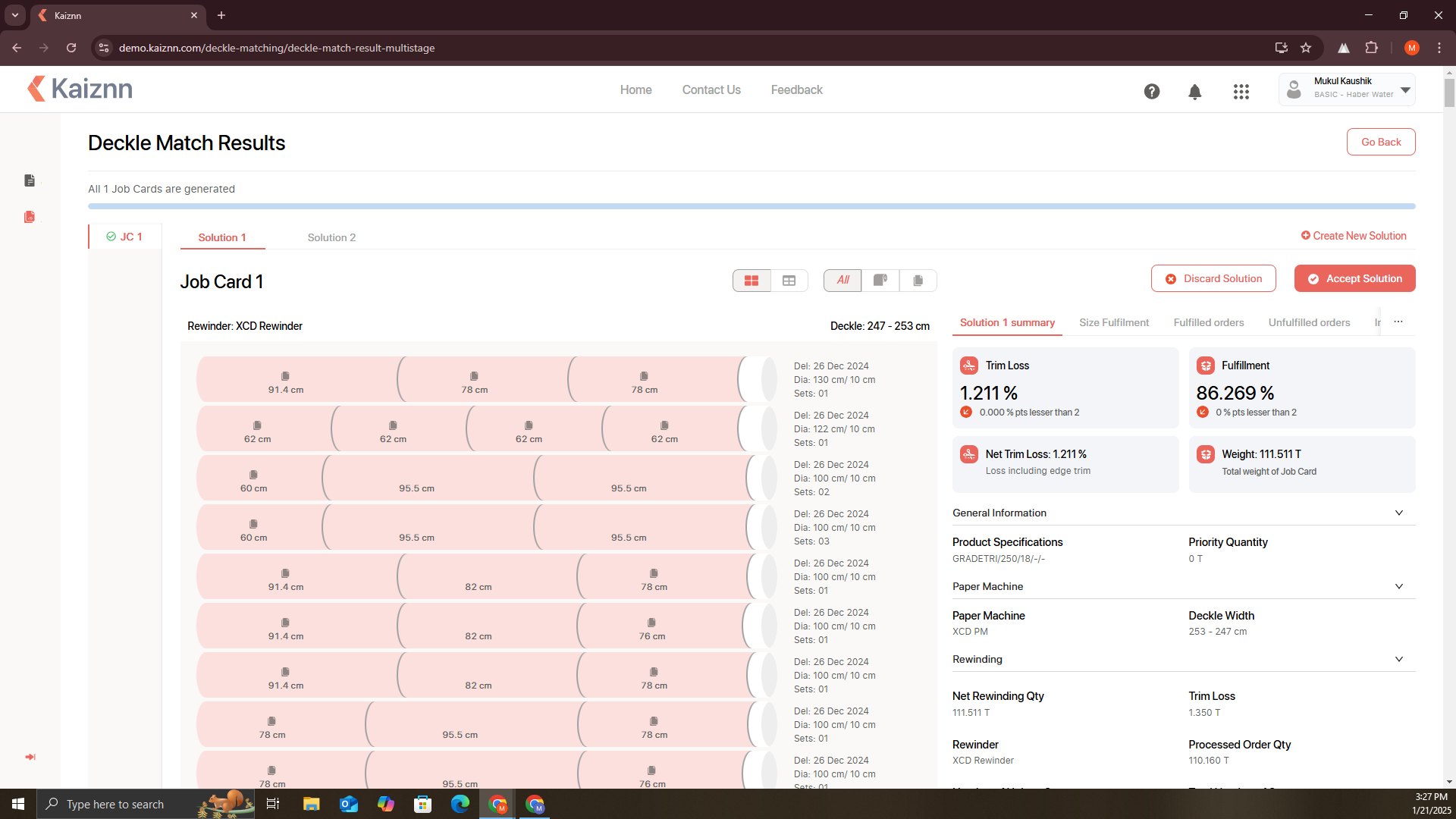Open Microsoft Edge from the taskbar

click(460, 804)
